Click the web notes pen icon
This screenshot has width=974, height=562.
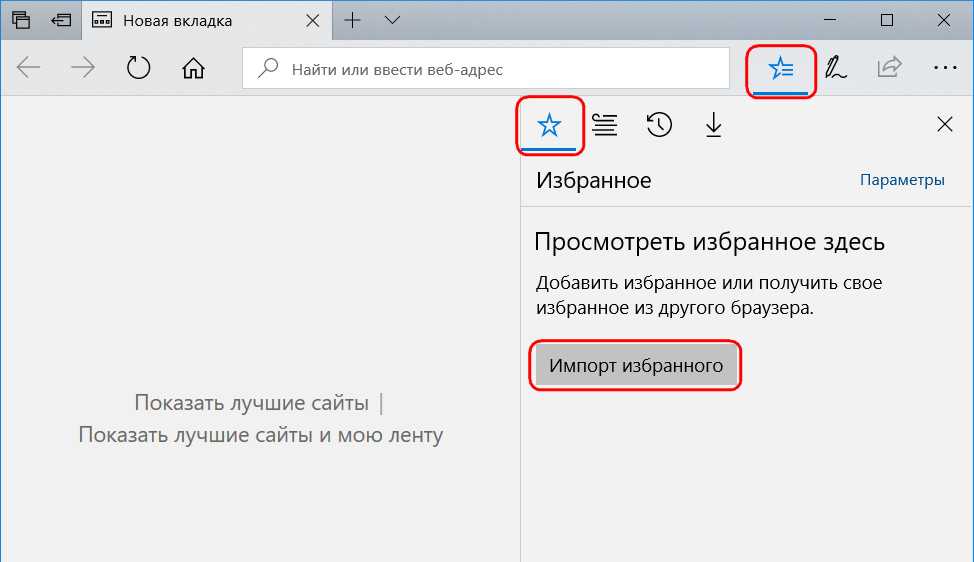tap(835, 69)
